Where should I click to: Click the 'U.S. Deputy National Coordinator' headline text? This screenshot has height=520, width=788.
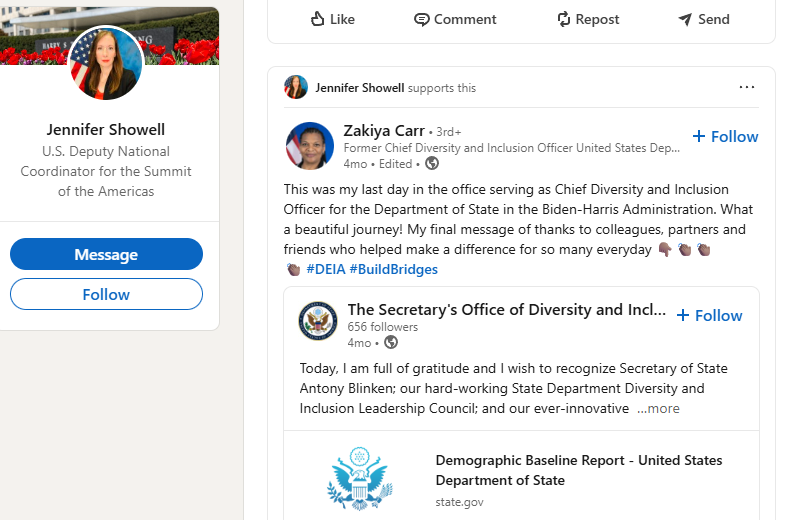[106, 171]
